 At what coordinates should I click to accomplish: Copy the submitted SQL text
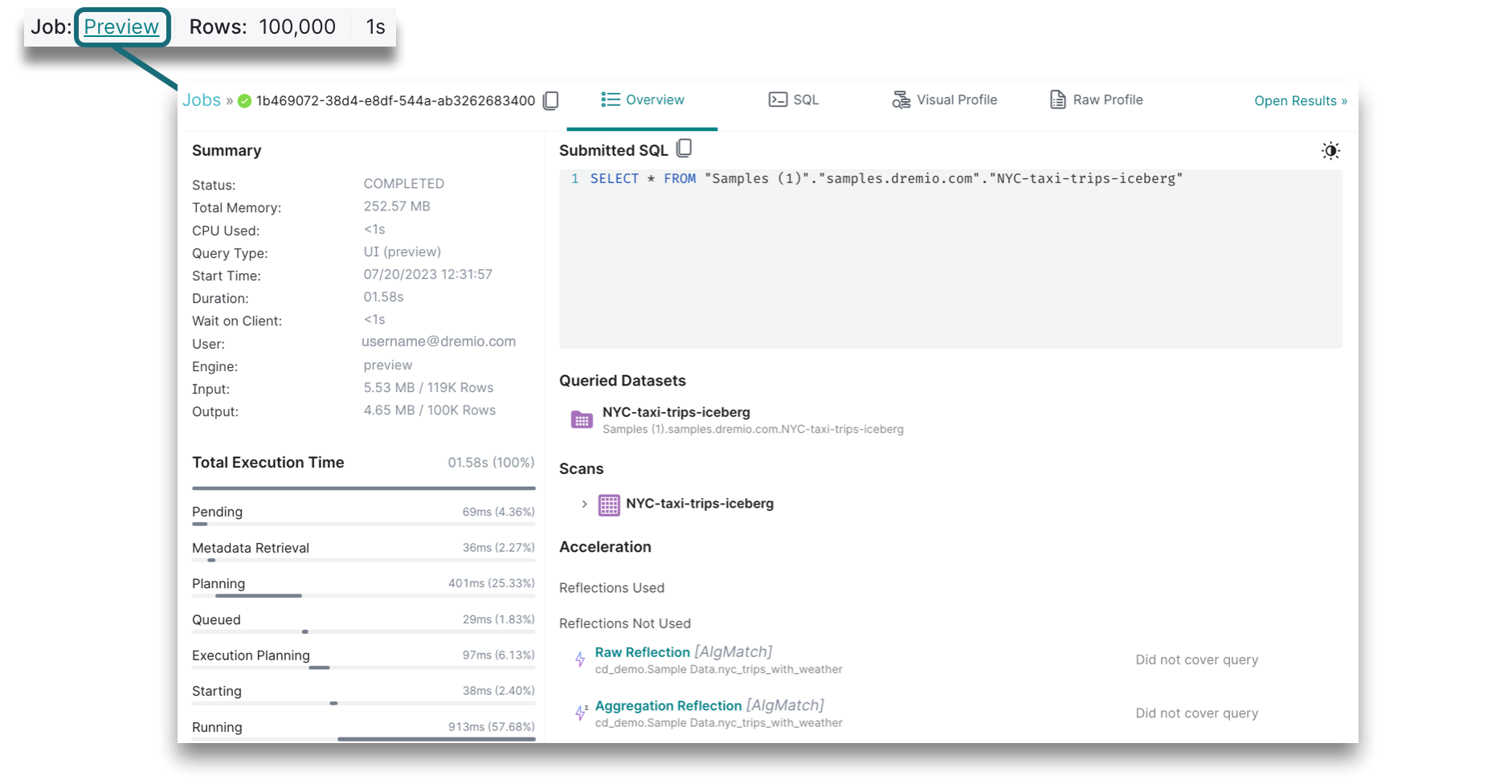(x=684, y=149)
